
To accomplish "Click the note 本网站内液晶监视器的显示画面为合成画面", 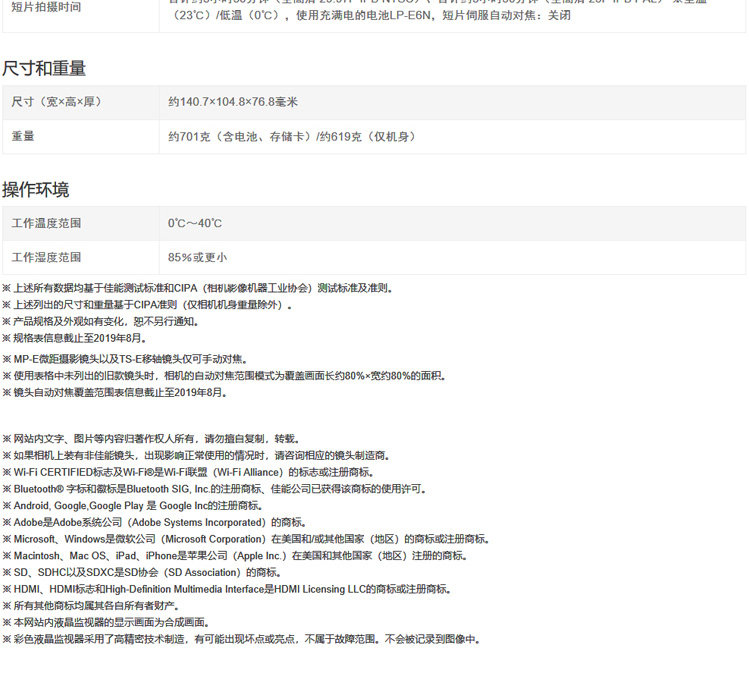I will pyautogui.click(x=106, y=622).
